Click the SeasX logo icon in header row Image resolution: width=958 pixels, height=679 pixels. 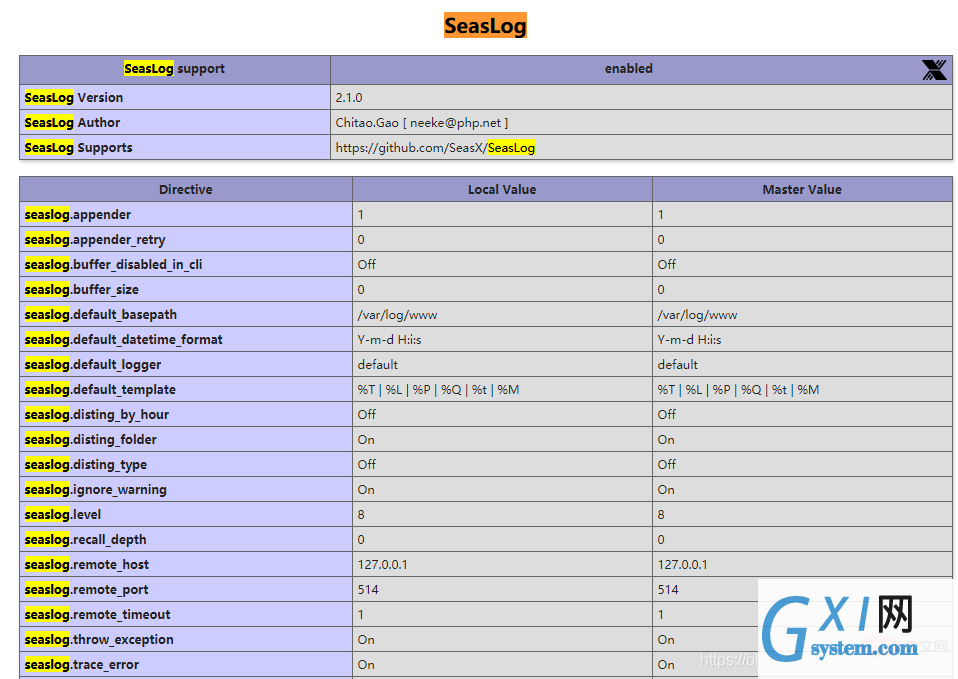[934, 70]
